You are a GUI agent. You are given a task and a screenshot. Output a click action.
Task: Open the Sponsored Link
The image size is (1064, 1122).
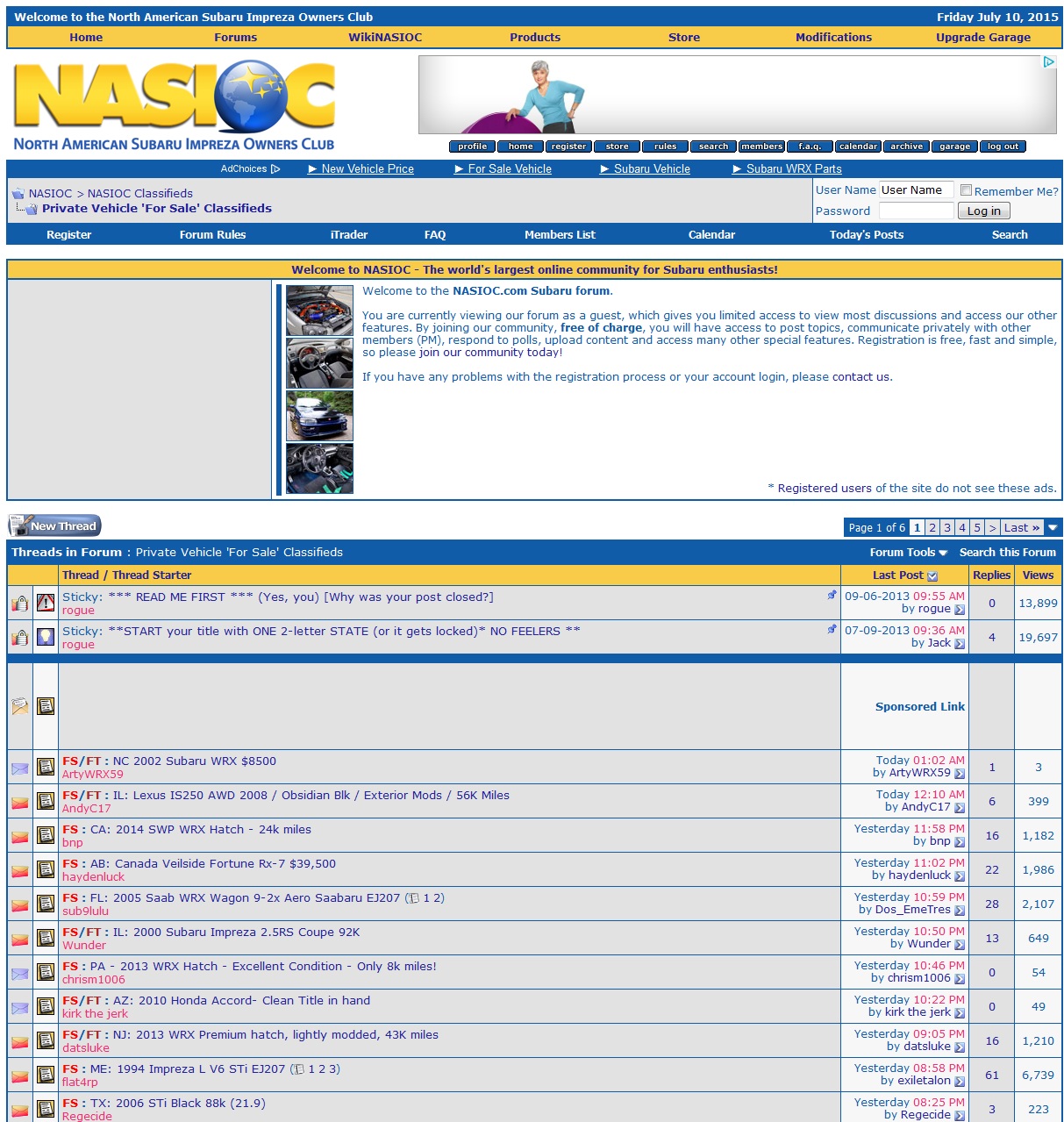(x=919, y=706)
